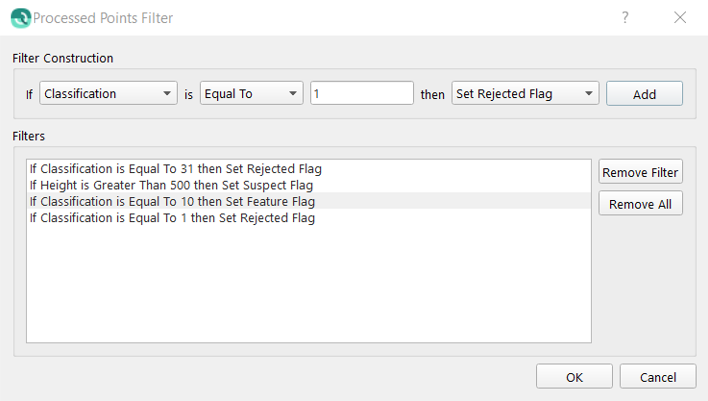Click the Remove All button
The image size is (708, 401).
(x=640, y=204)
